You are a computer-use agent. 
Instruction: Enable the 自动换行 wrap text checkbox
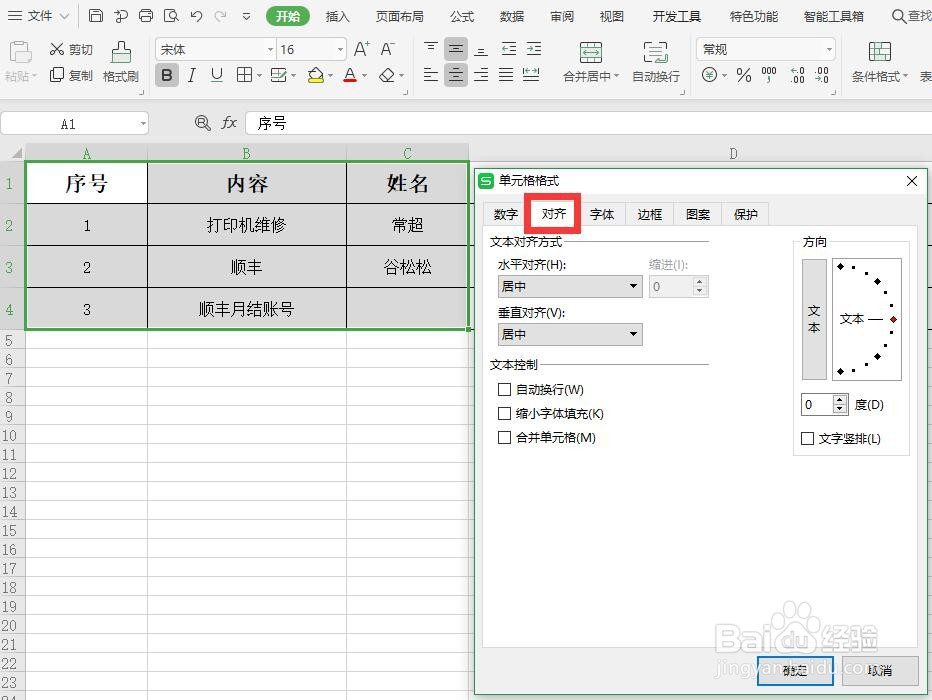(x=505, y=389)
